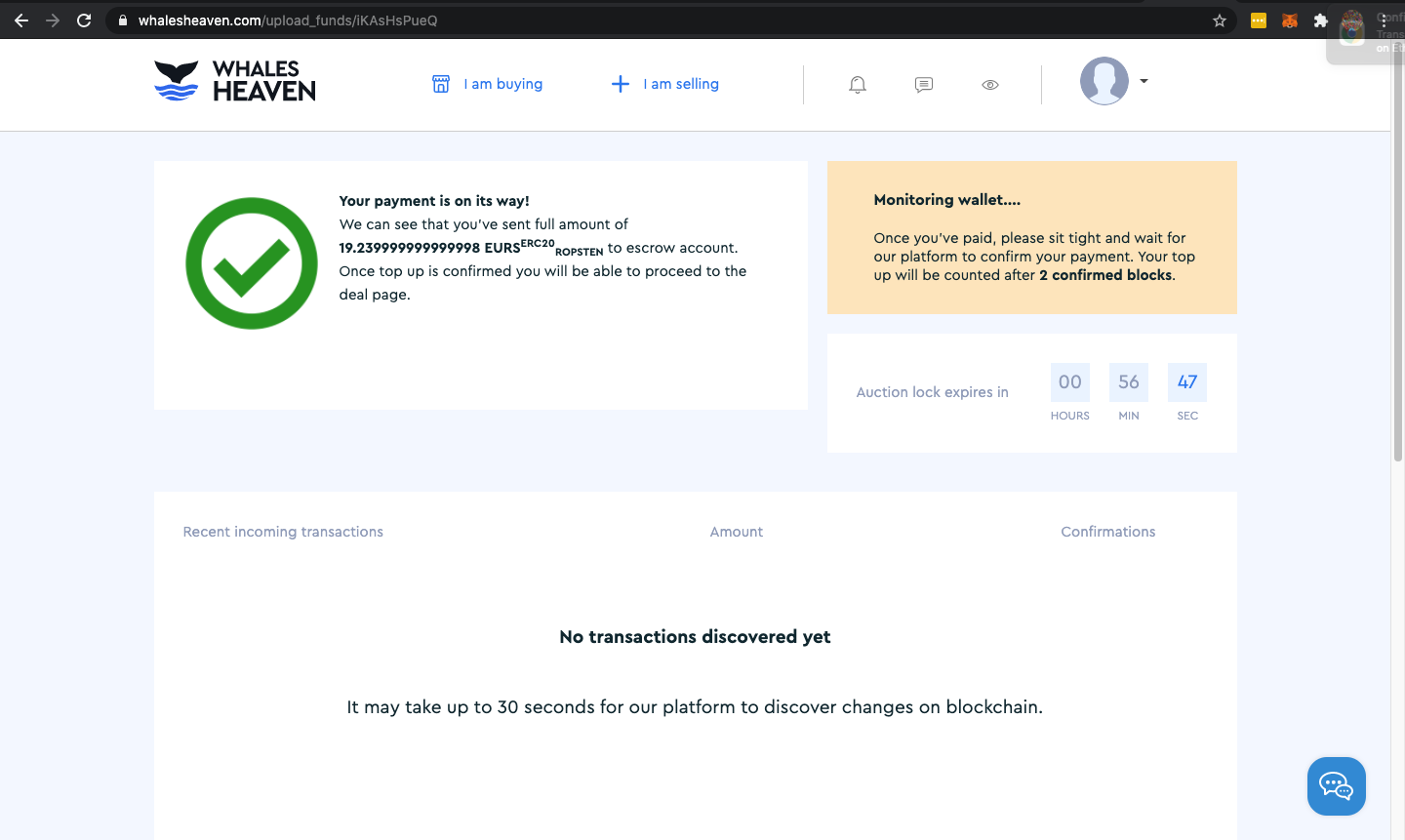The height and width of the screenshot is (840, 1405).
Task: Click the eye watchlist icon
Action: (x=990, y=85)
